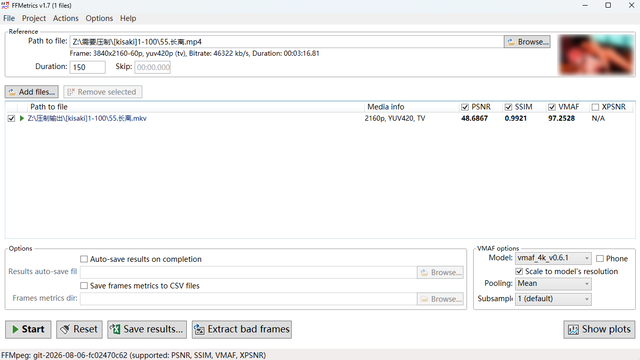Open the File menu
Image resolution: width=640 pixels, height=360 pixels.
click(x=9, y=18)
